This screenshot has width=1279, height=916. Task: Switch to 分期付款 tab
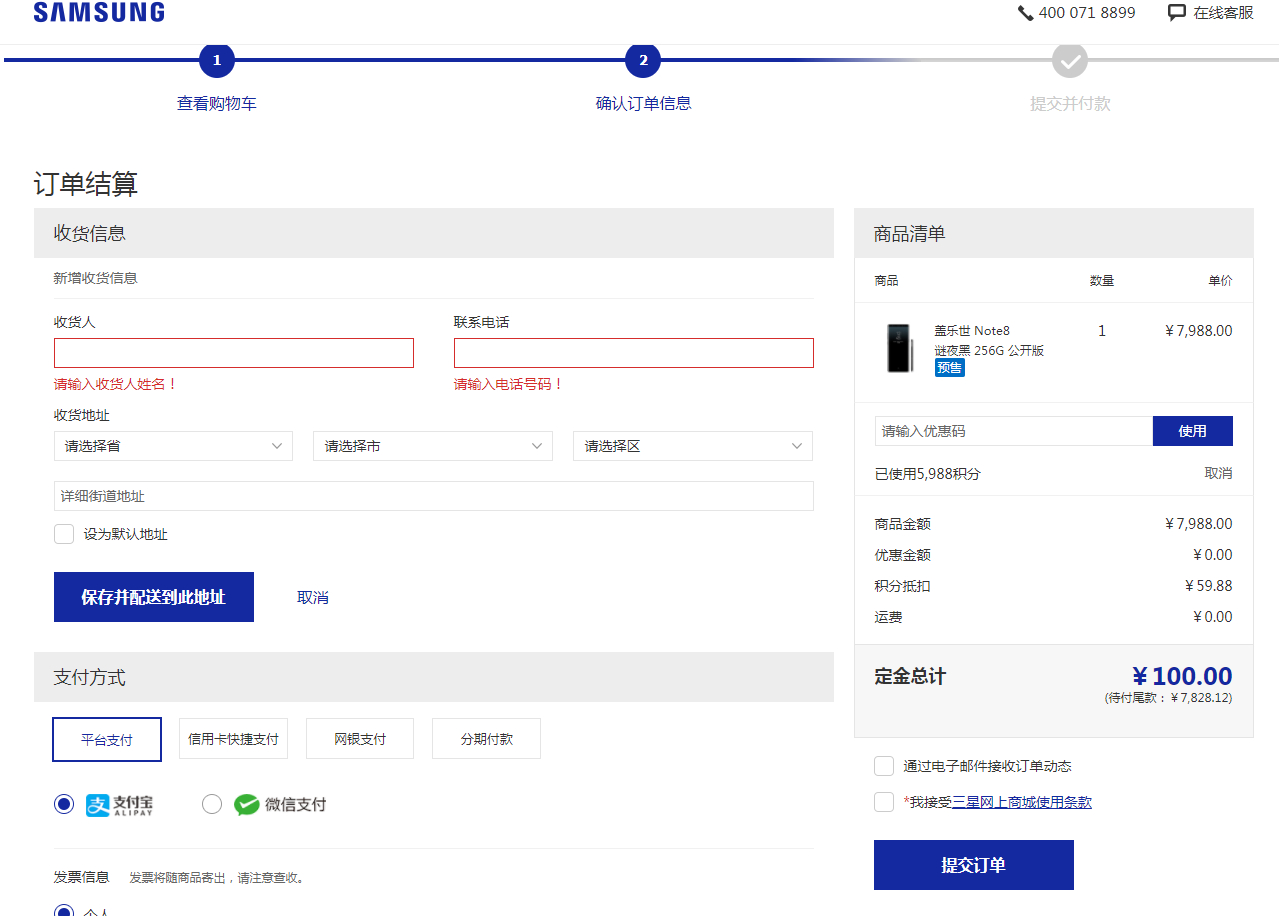pyautogui.click(x=487, y=739)
